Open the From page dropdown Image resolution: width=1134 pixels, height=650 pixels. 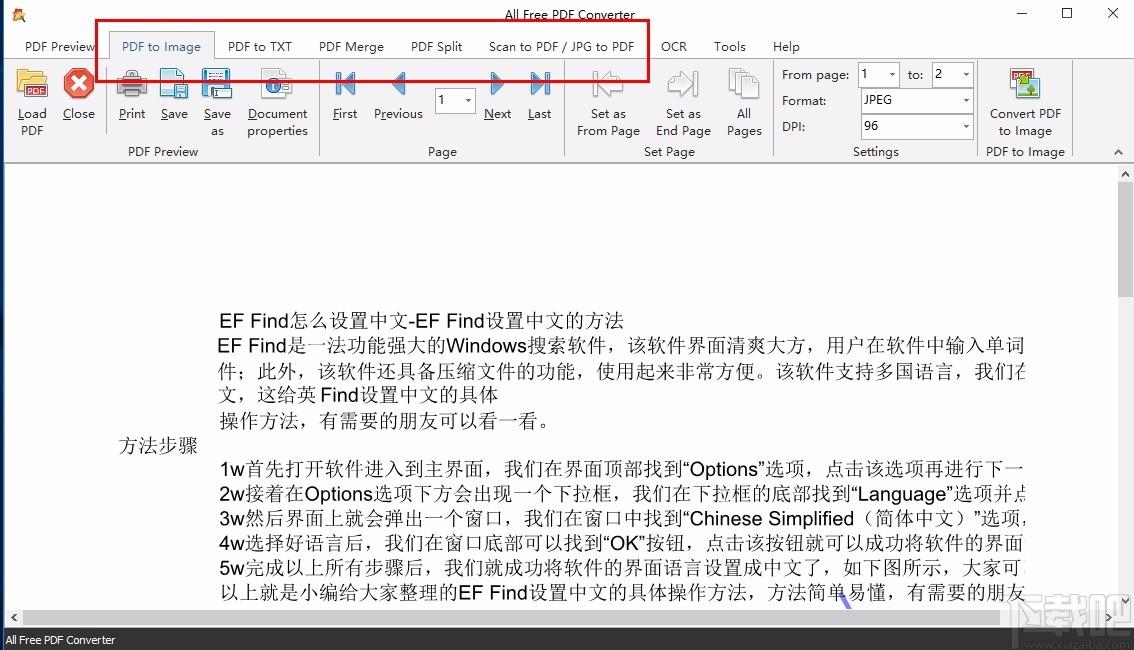click(892, 74)
